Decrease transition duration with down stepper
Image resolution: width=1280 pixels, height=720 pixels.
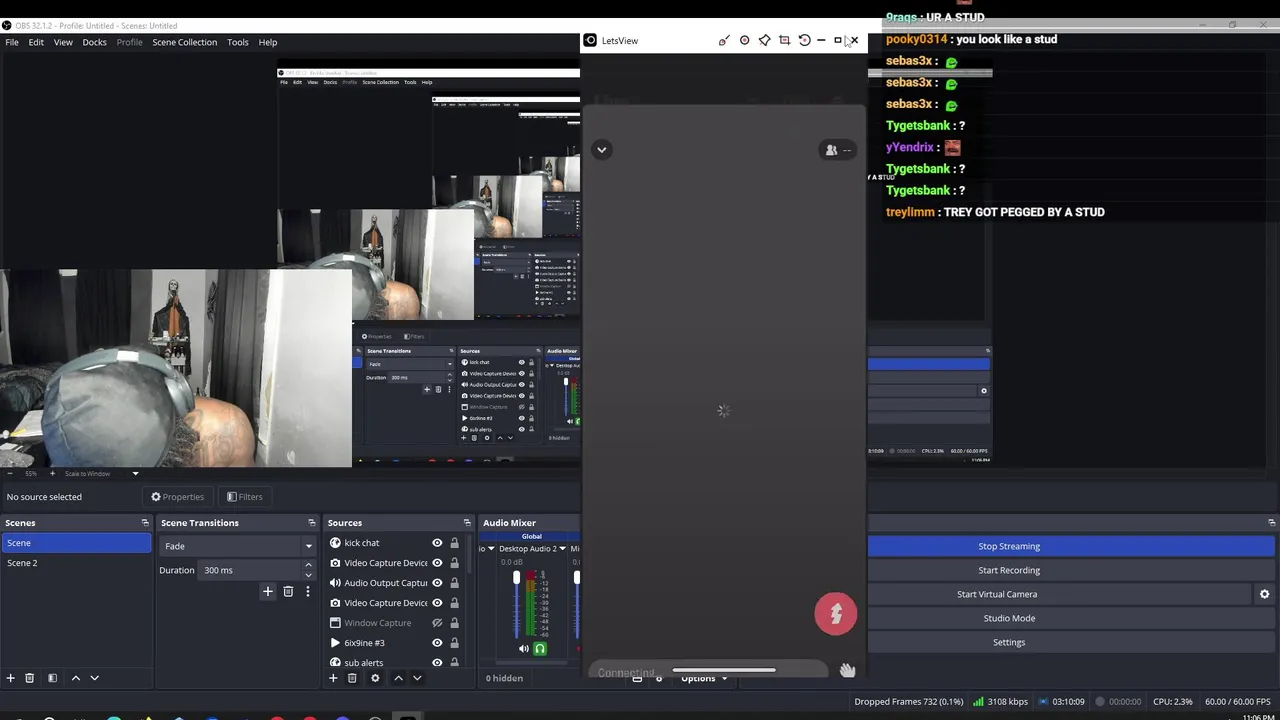click(x=308, y=575)
